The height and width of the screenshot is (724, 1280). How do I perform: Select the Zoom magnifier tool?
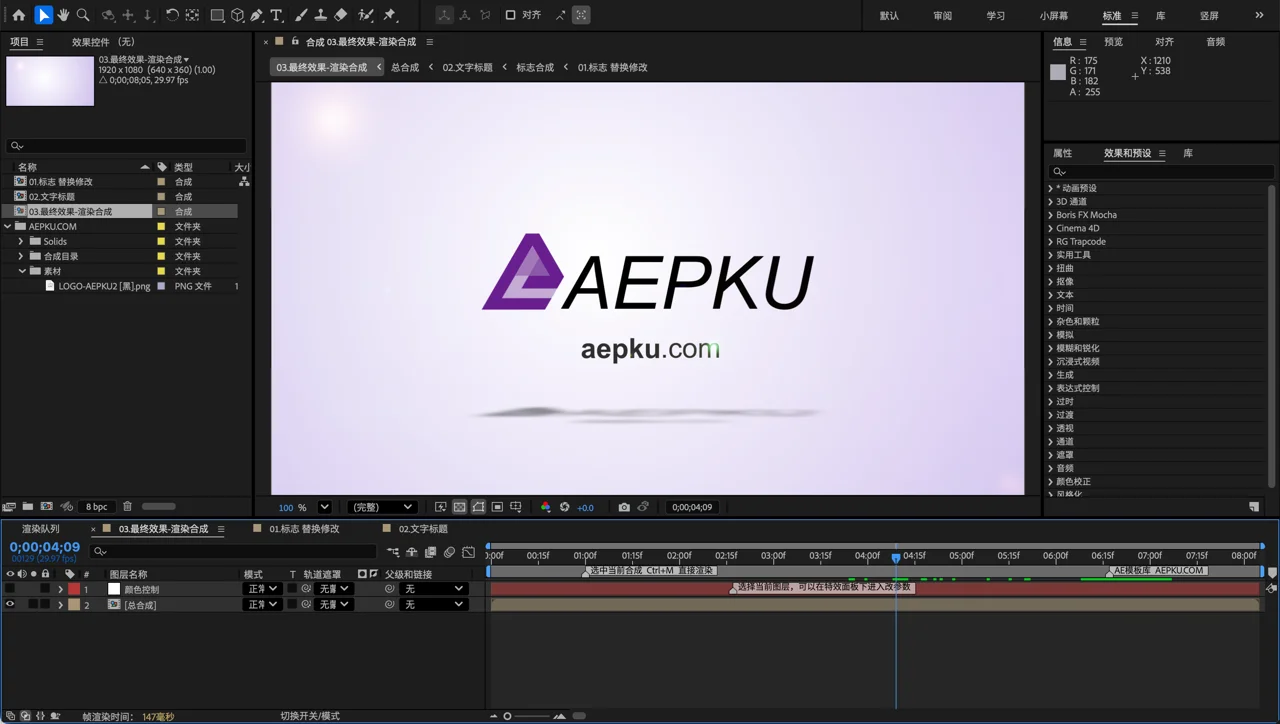[x=83, y=15]
